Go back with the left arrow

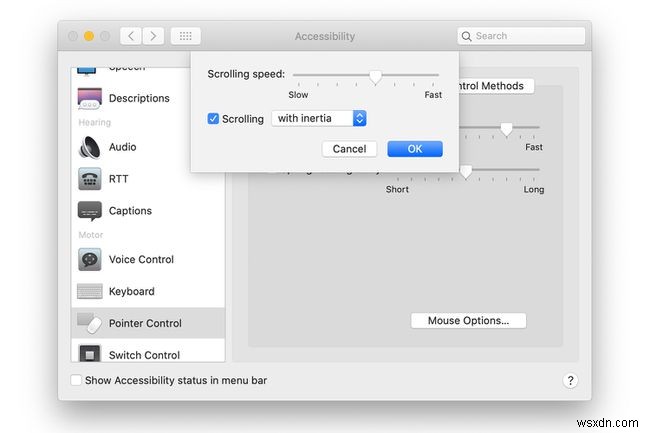pyautogui.click(x=131, y=36)
